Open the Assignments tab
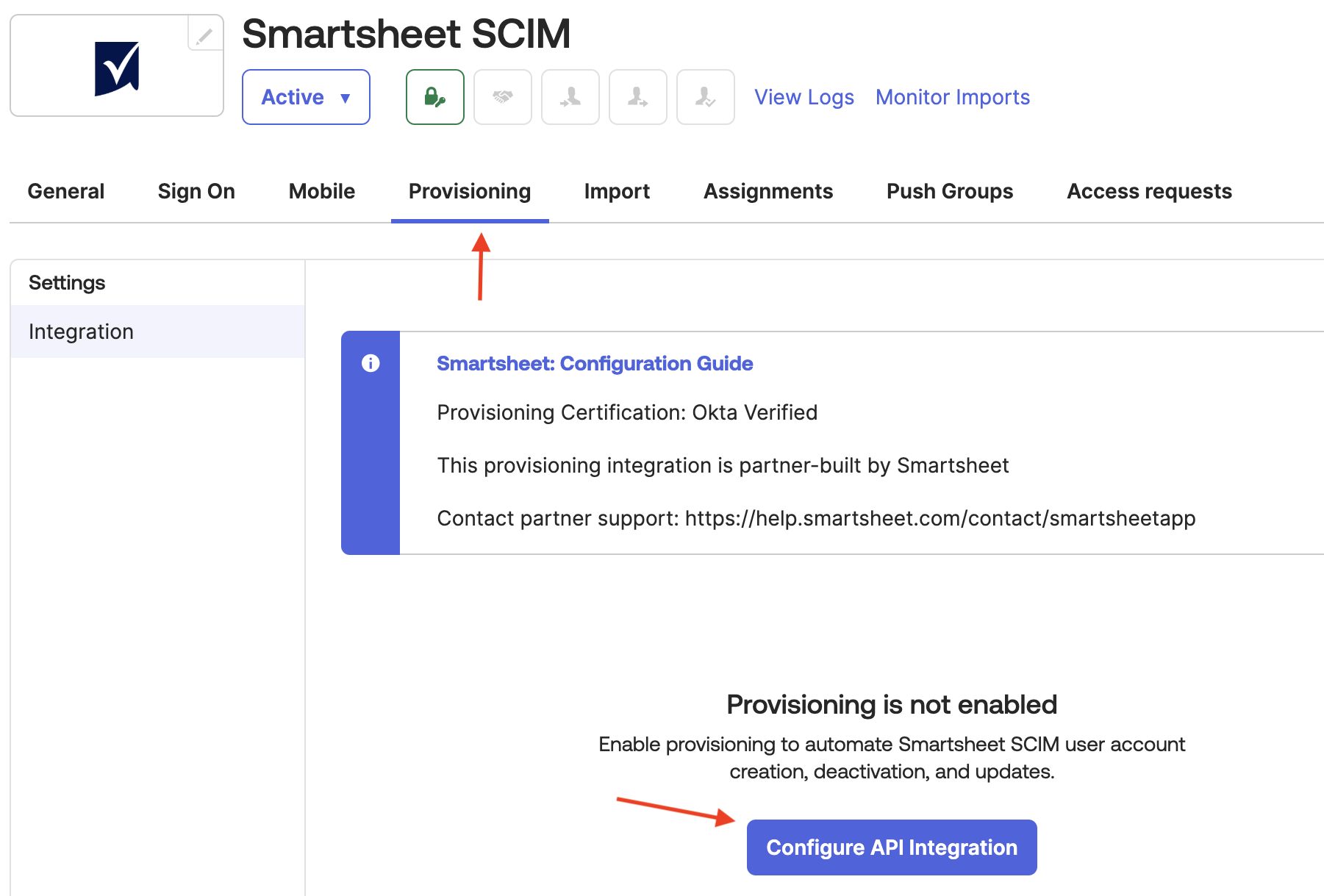1324x896 pixels. click(x=768, y=191)
